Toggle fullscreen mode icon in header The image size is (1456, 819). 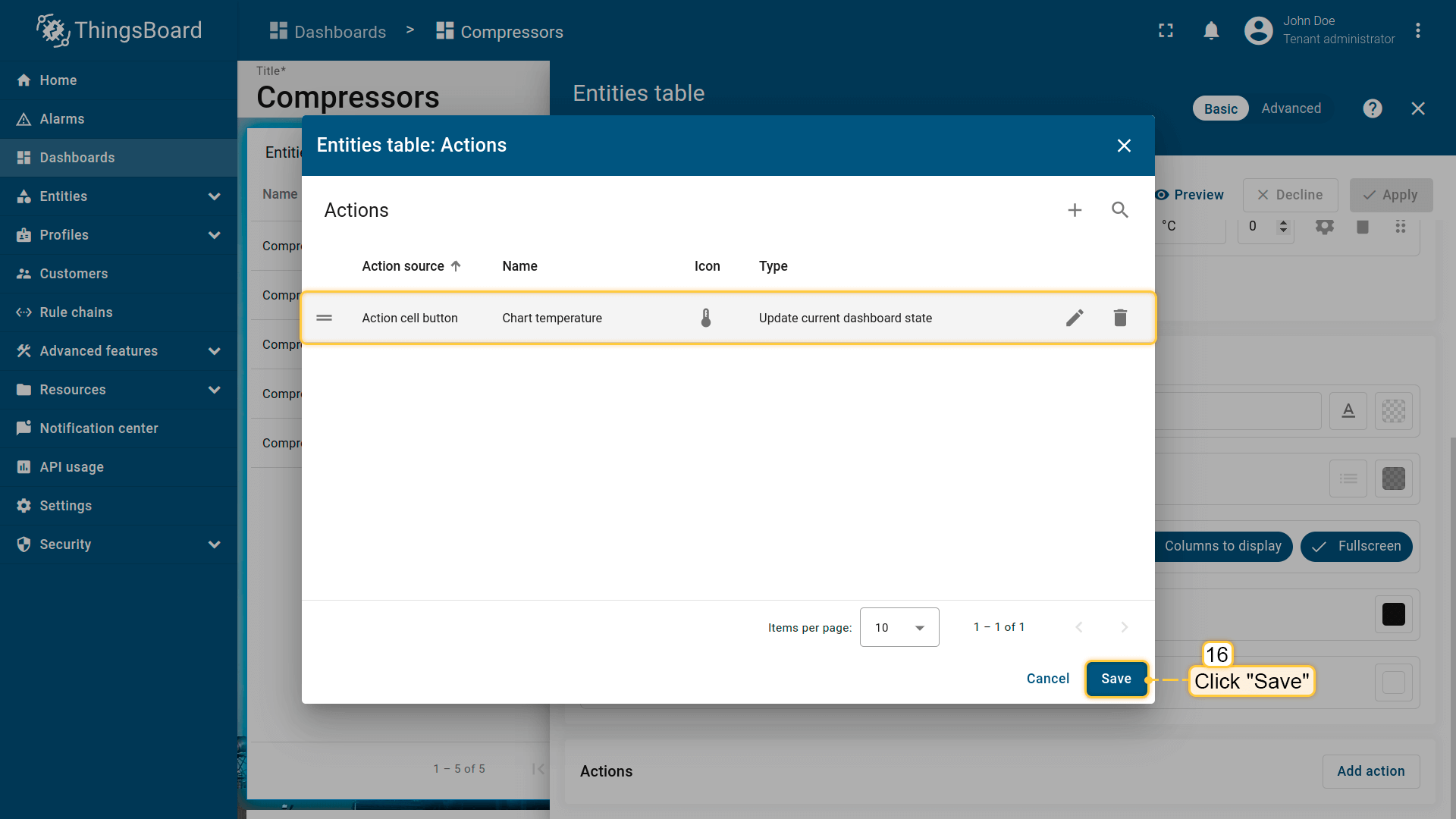point(1166,31)
